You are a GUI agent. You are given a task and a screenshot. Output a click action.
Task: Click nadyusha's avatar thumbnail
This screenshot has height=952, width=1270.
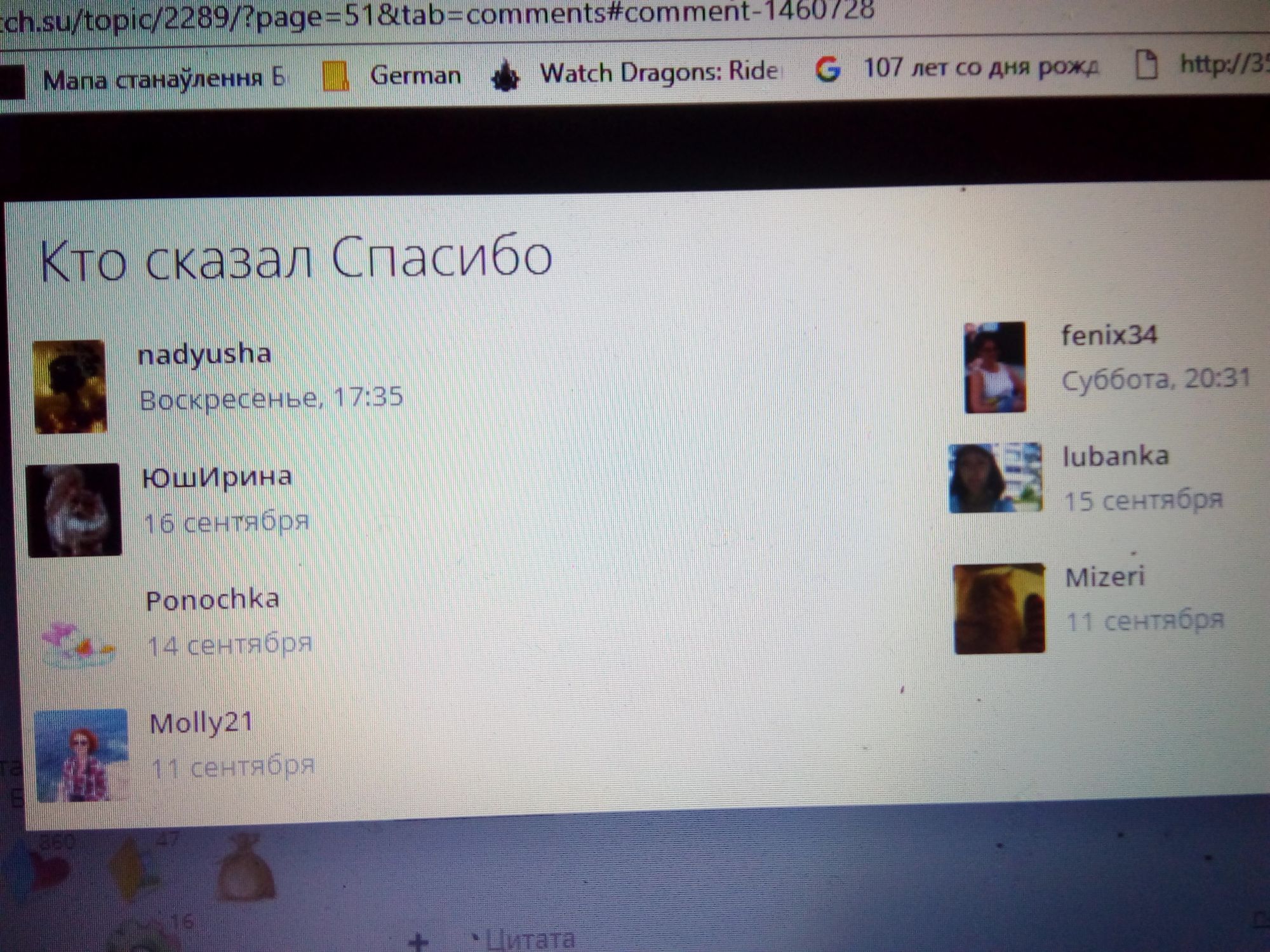point(70,387)
